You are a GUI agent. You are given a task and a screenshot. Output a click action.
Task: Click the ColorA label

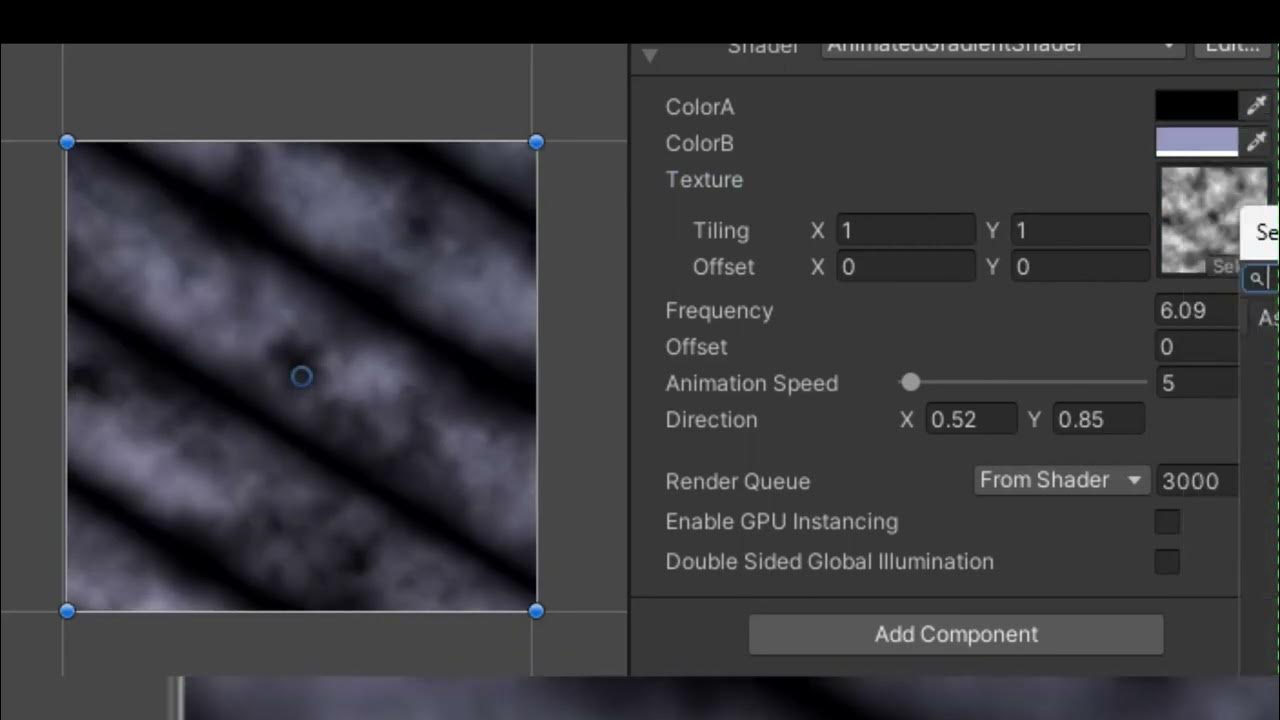[x=700, y=107]
